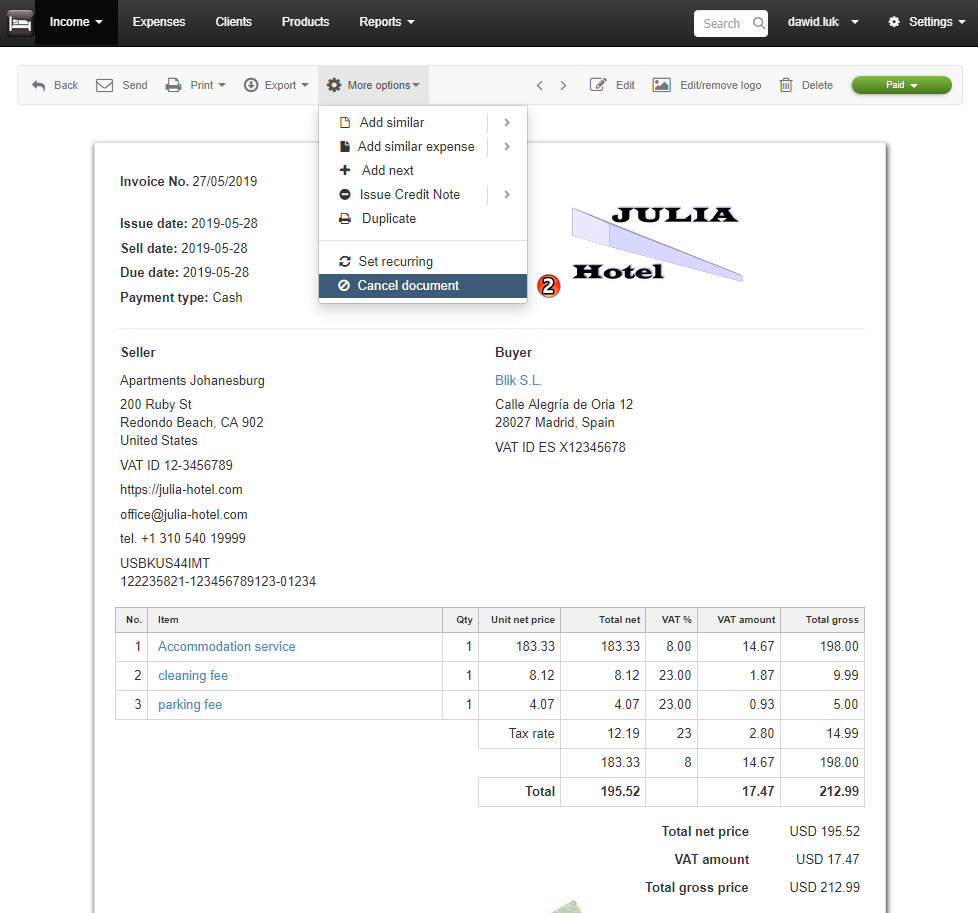978x913 pixels.
Task: Open the Print dropdown caret
Action: pyautogui.click(x=222, y=85)
